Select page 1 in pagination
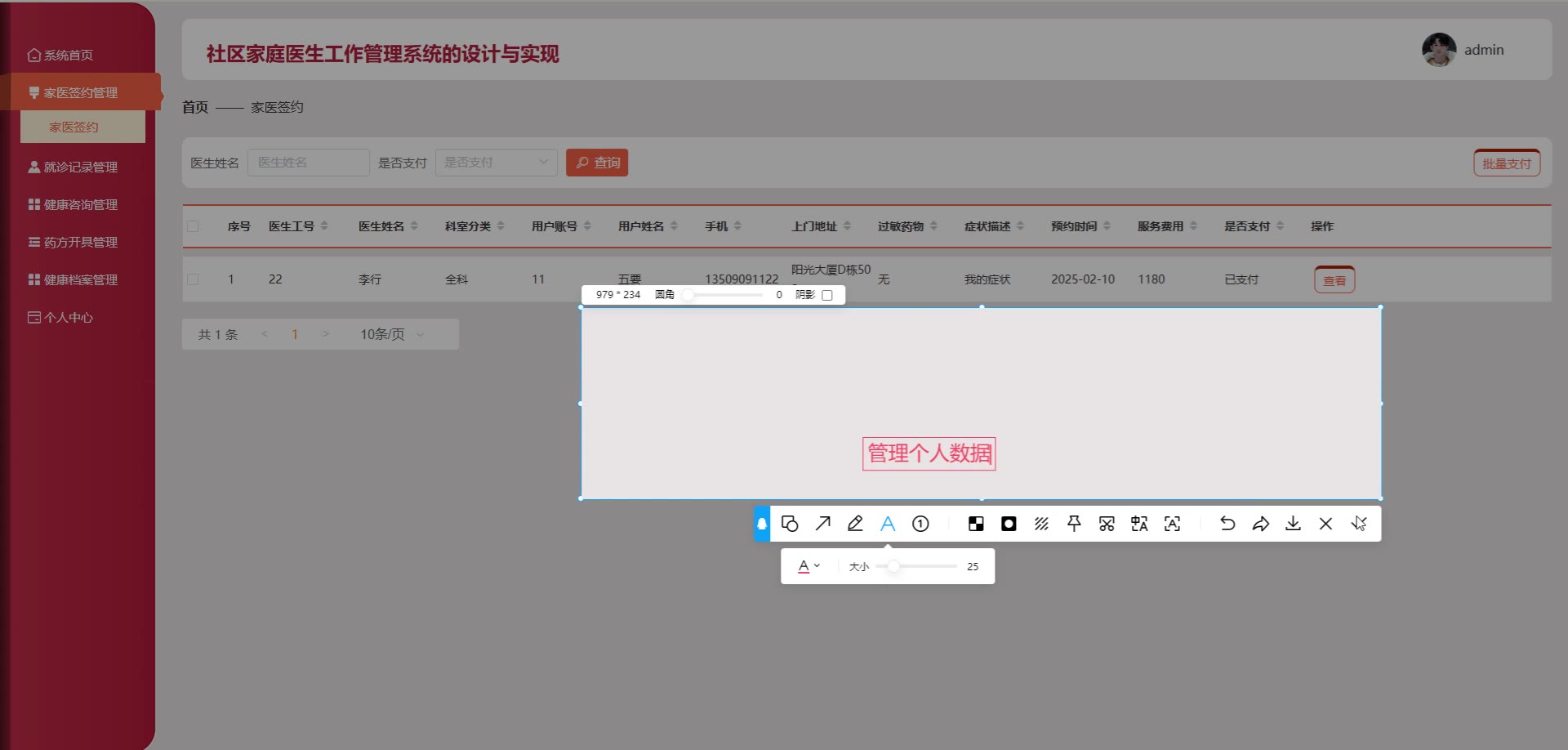The width and height of the screenshot is (1568, 750). coord(295,334)
